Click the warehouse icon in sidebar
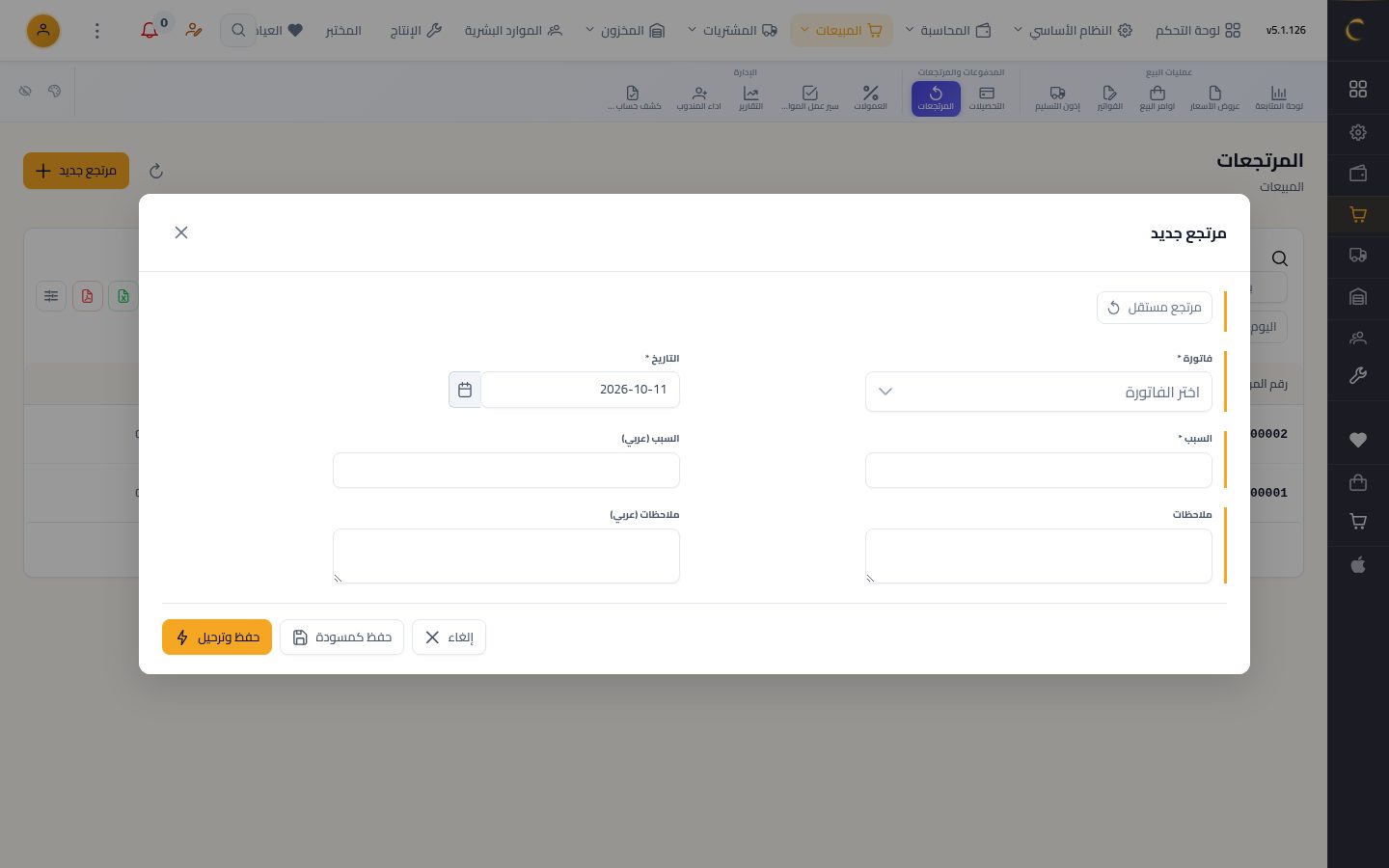The image size is (1389, 868). point(1358,296)
